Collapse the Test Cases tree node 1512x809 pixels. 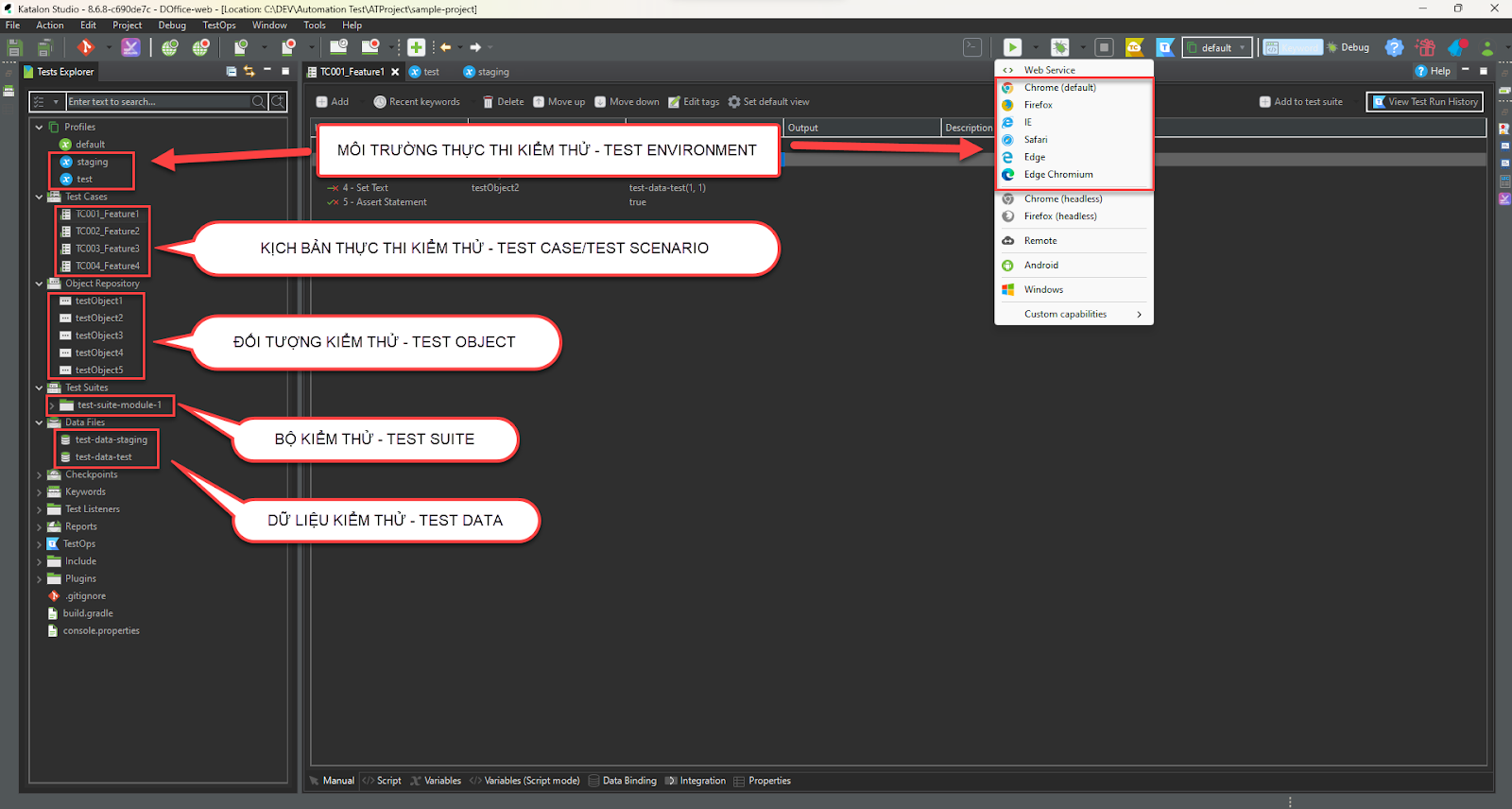click(39, 197)
